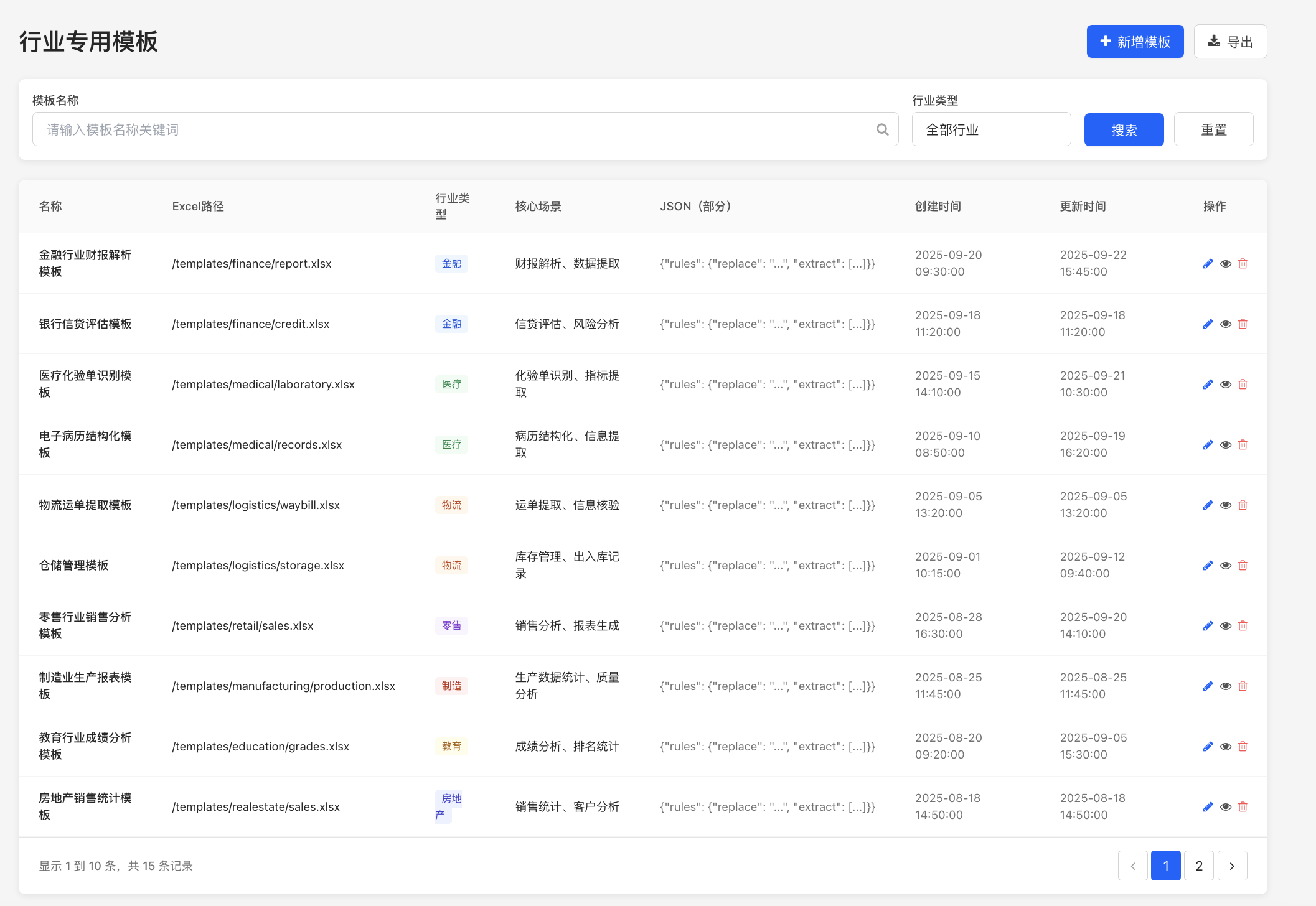The height and width of the screenshot is (906, 1316).
Task: Delete 零售行业销售分析模板 via trash icon
Action: coord(1243,626)
